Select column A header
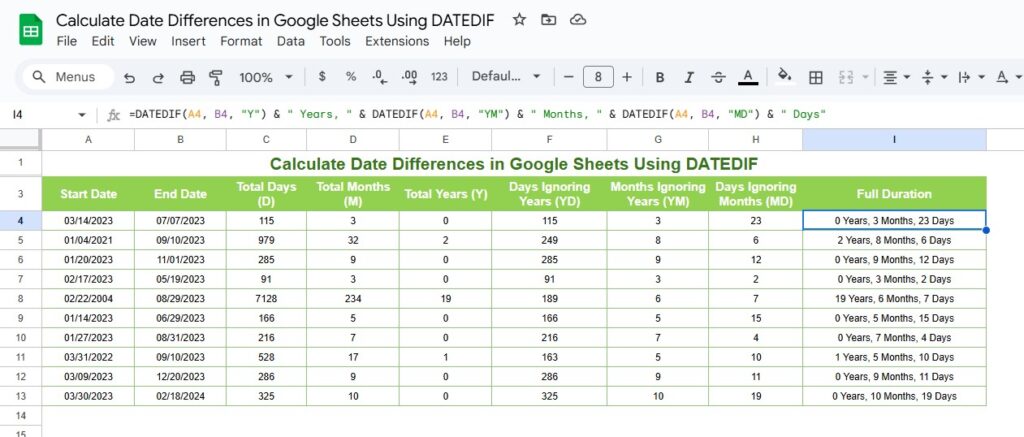The height and width of the screenshot is (437, 1024). coord(88,139)
